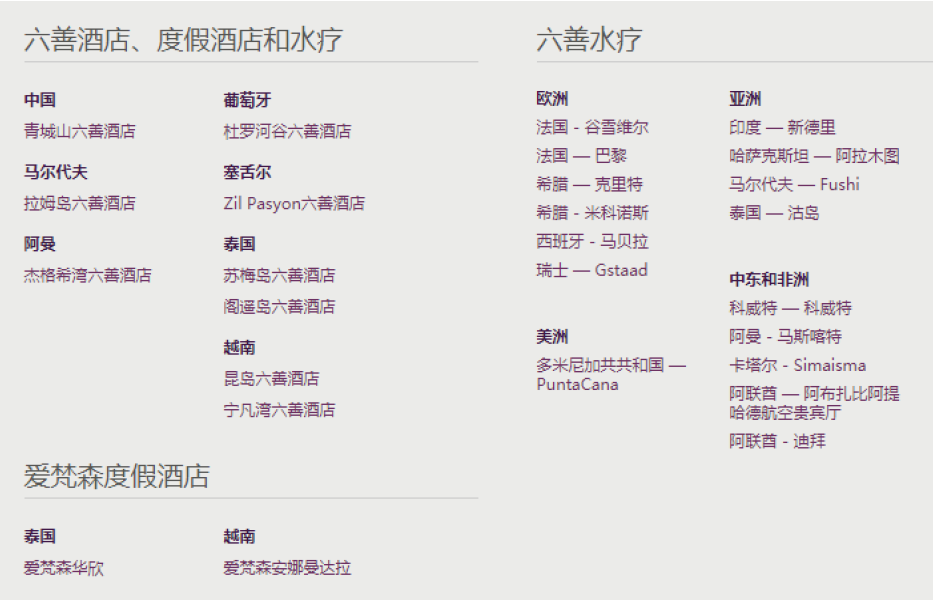The width and height of the screenshot is (933, 600).
Task: Open 阁遥岛六善酒店 link
Action: [x=279, y=307]
